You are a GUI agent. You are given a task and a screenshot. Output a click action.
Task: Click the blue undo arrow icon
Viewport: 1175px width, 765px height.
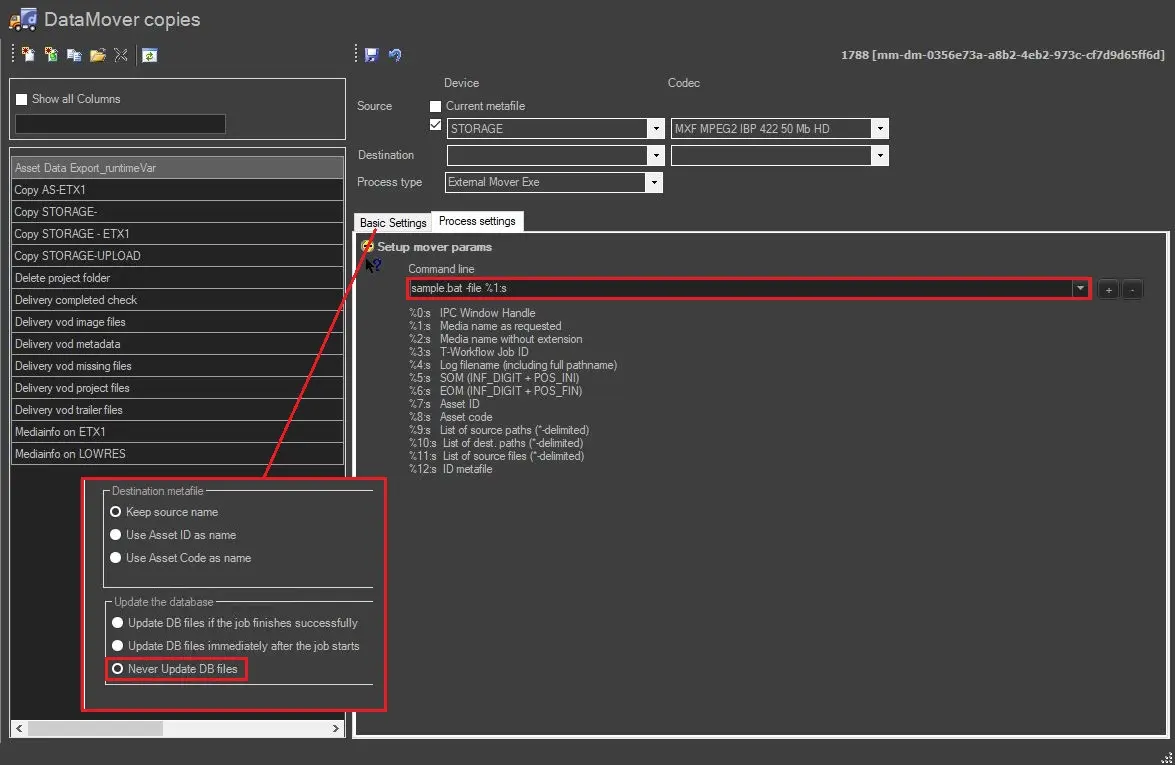[395, 55]
